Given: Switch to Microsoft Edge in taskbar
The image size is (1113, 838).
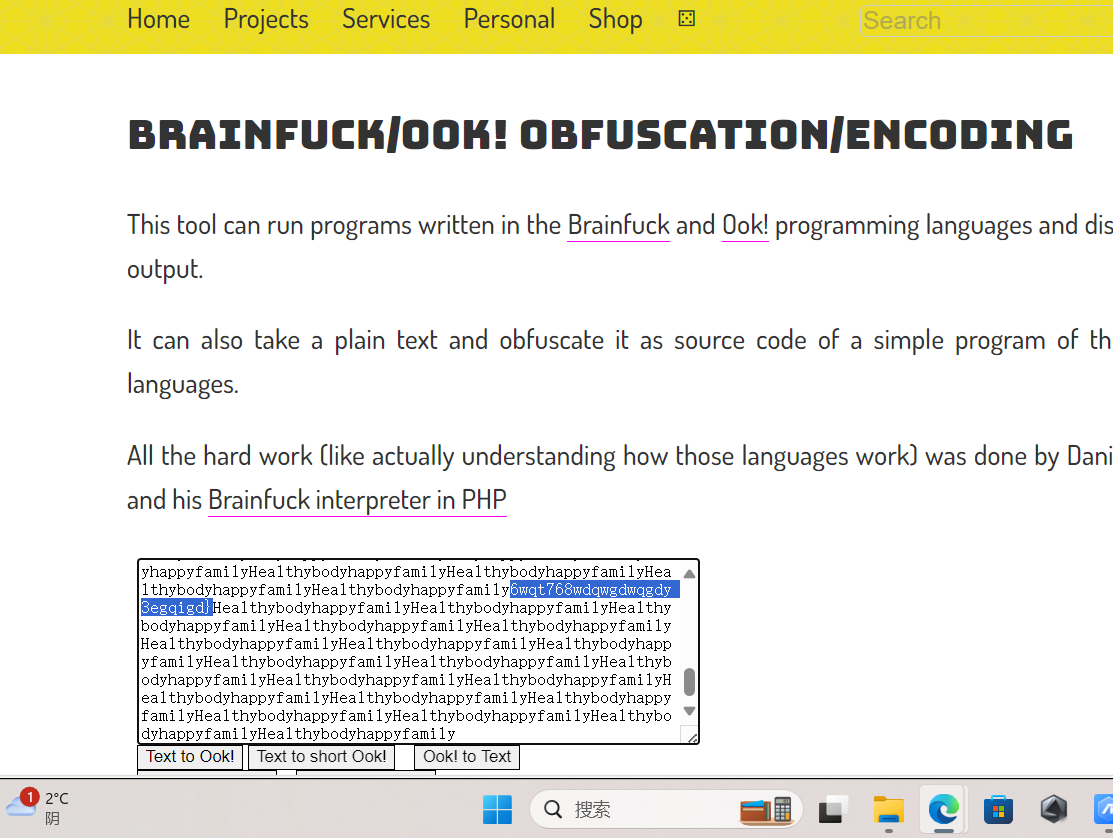Looking at the screenshot, I should pos(943,810).
